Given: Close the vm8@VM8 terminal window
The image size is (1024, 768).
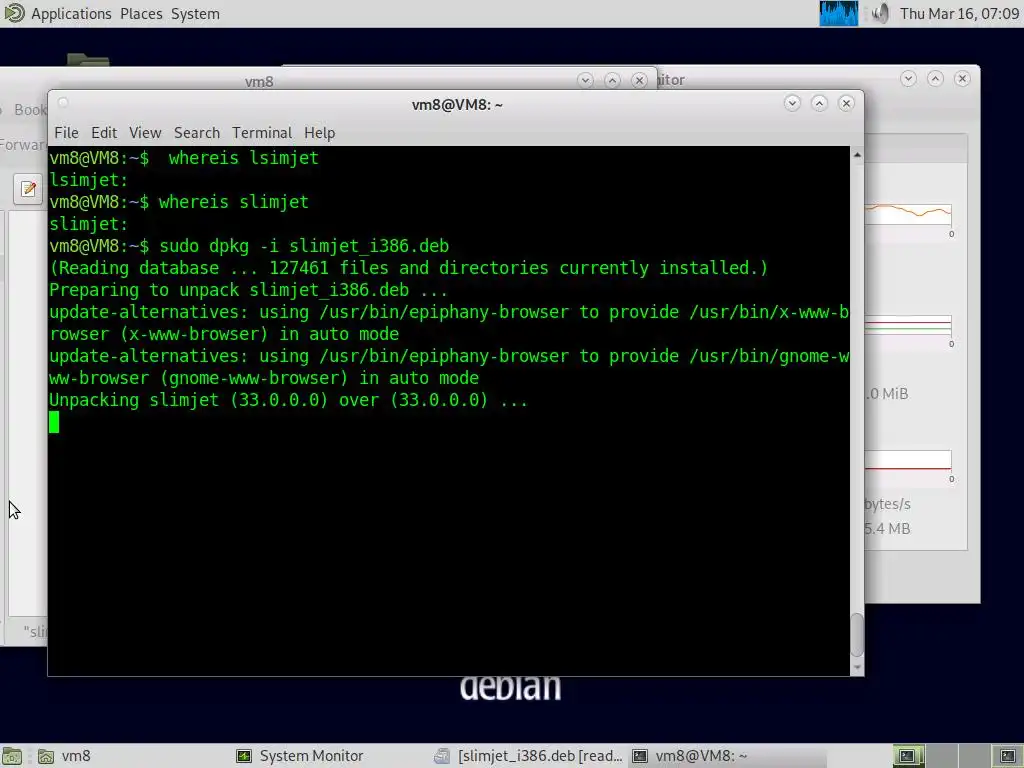Looking at the screenshot, I should pyautogui.click(x=846, y=103).
